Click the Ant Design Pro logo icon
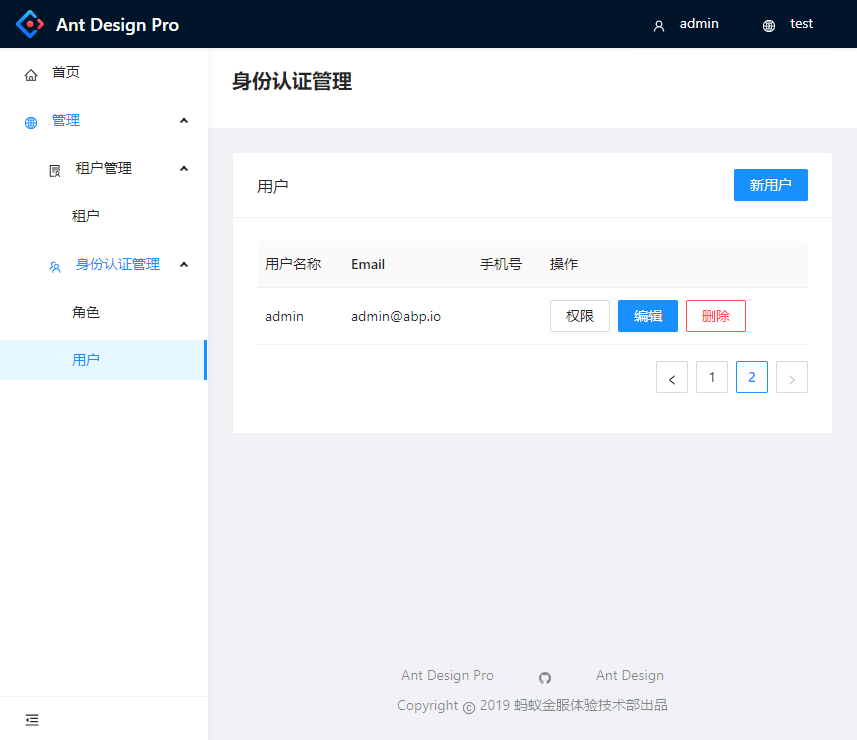The image size is (857, 740). pos(30,24)
